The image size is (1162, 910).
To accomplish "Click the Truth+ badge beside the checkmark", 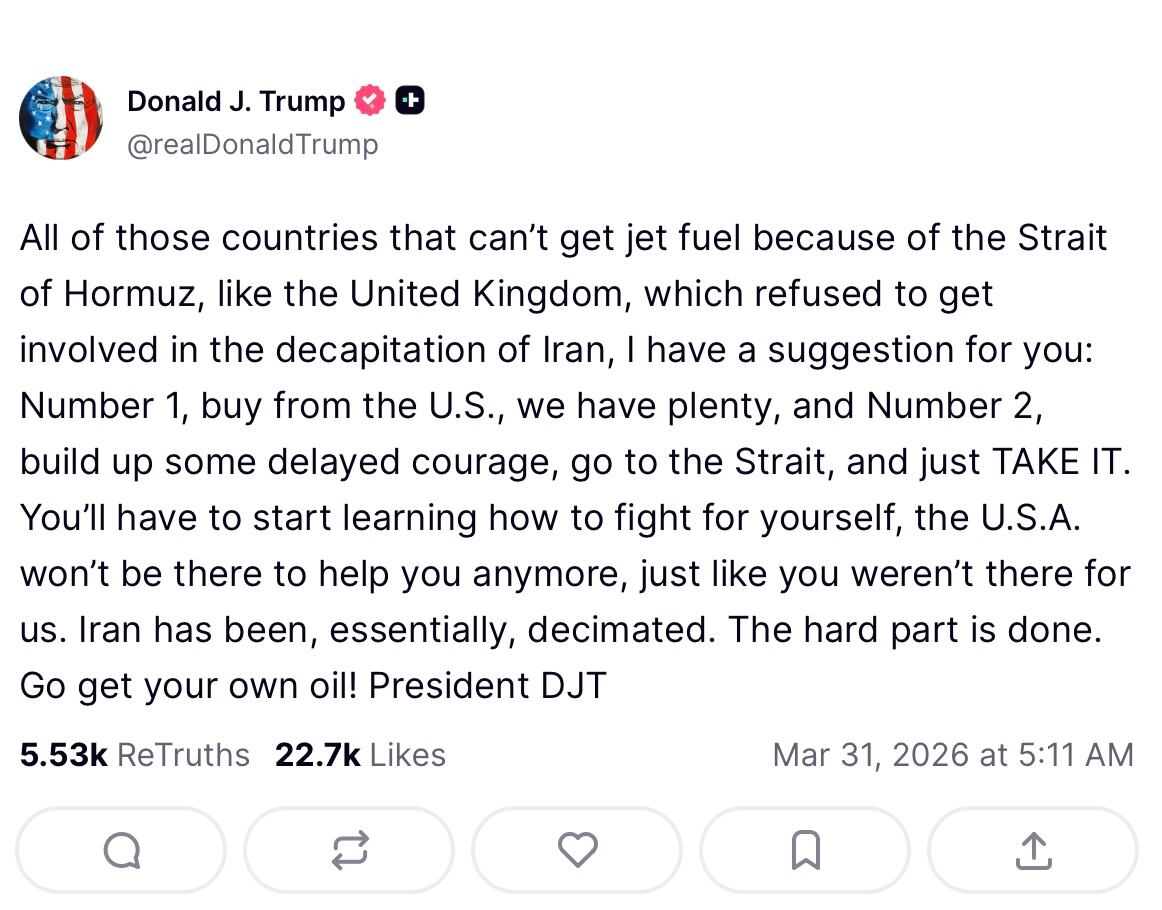I will (x=411, y=100).
